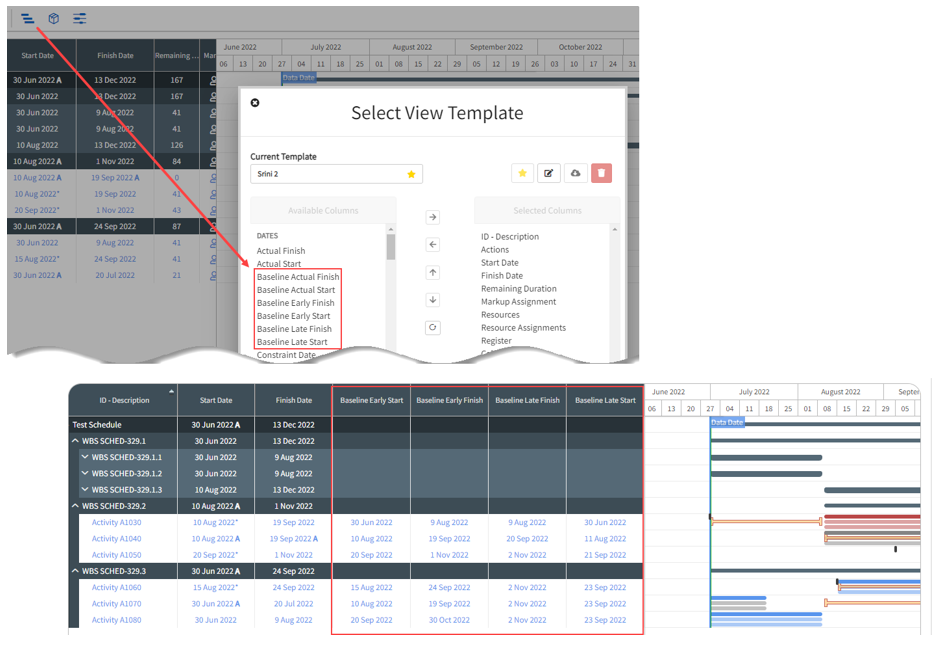Click Finish Date header in upper table
Screen dimensions: 938x655
(115, 56)
